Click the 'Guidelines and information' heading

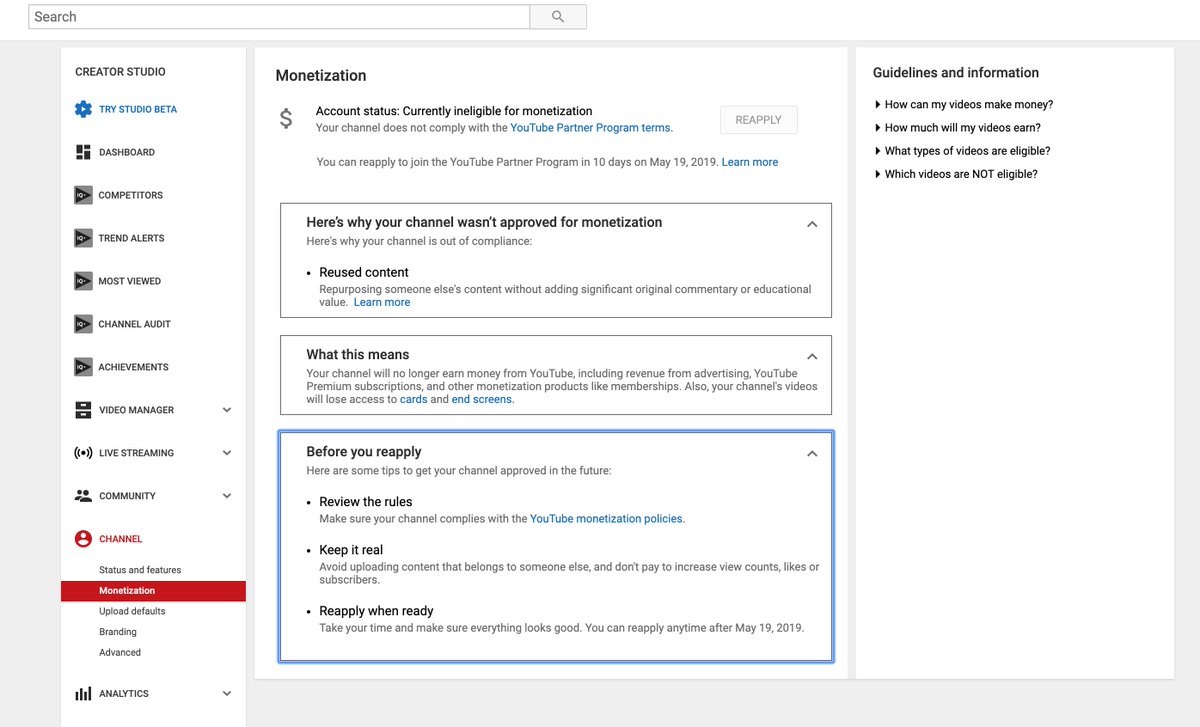956,73
